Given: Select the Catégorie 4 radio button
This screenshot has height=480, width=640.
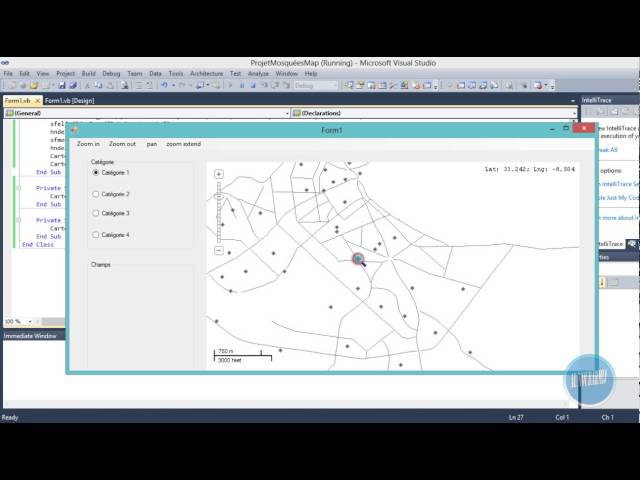Looking at the screenshot, I should [96, 235].
